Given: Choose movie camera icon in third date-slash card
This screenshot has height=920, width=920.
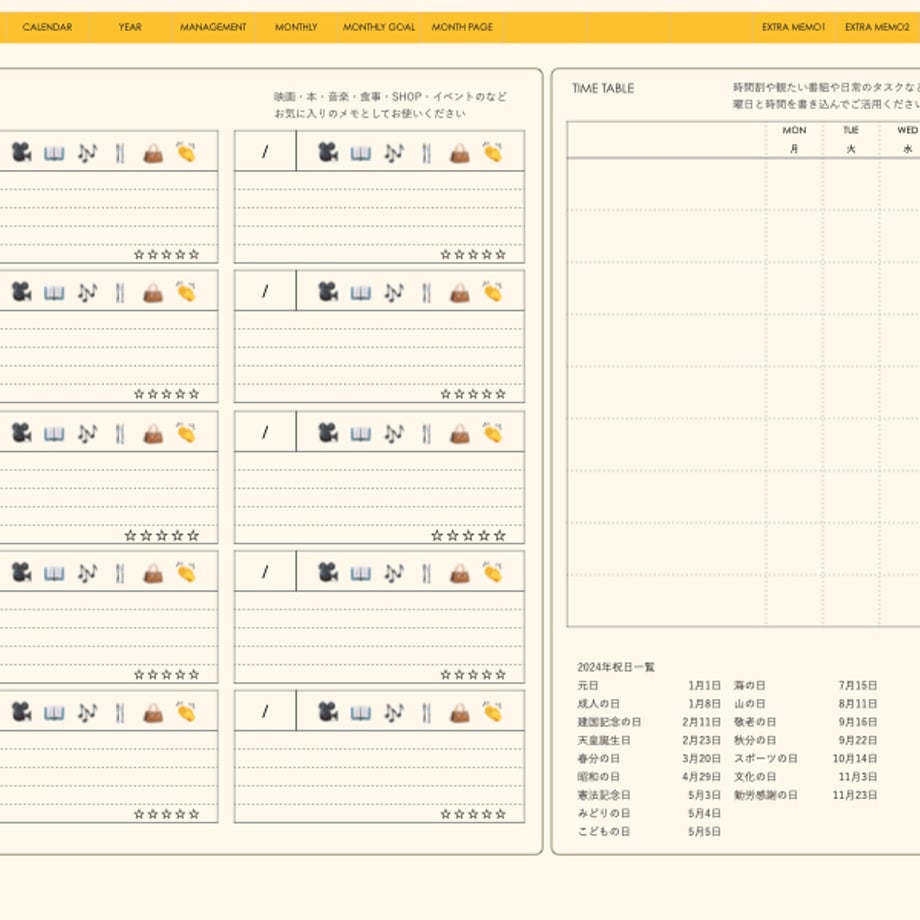Looking at the screenshot, I should click(328, 433).
